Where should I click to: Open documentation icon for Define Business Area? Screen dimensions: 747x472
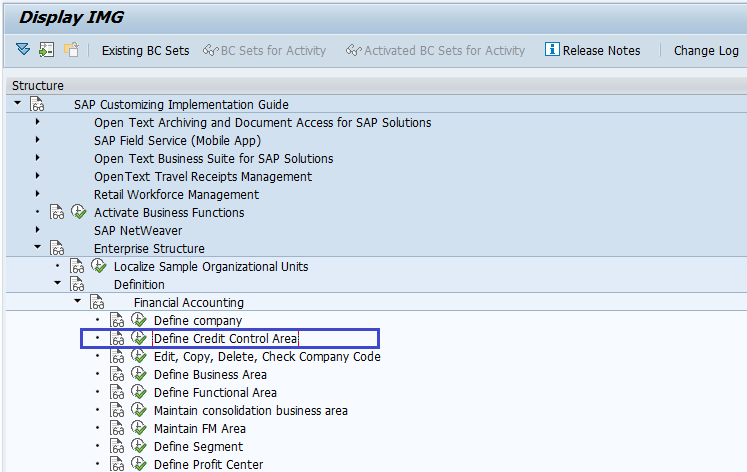tap(117, 374)
